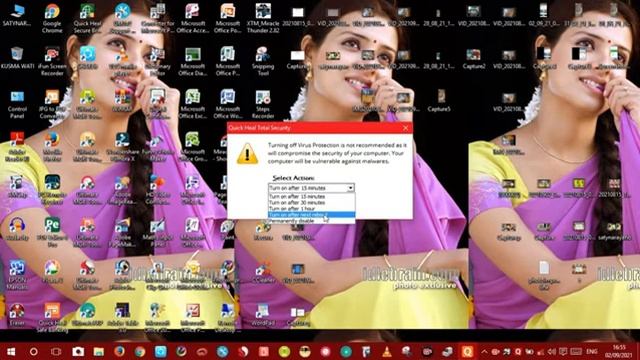Open volume control in system tray
The image size is (640, 360).
tap(552, 351)
